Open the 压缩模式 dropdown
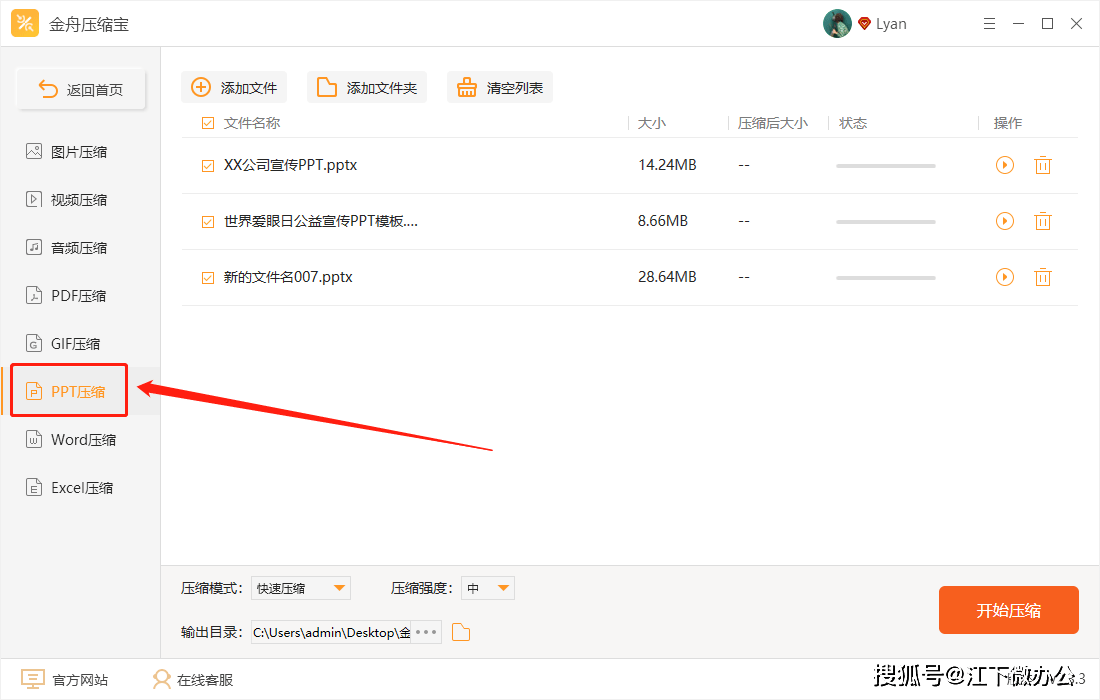The height and width of the screenshot is (700, 1100). [x=301, y=588]
